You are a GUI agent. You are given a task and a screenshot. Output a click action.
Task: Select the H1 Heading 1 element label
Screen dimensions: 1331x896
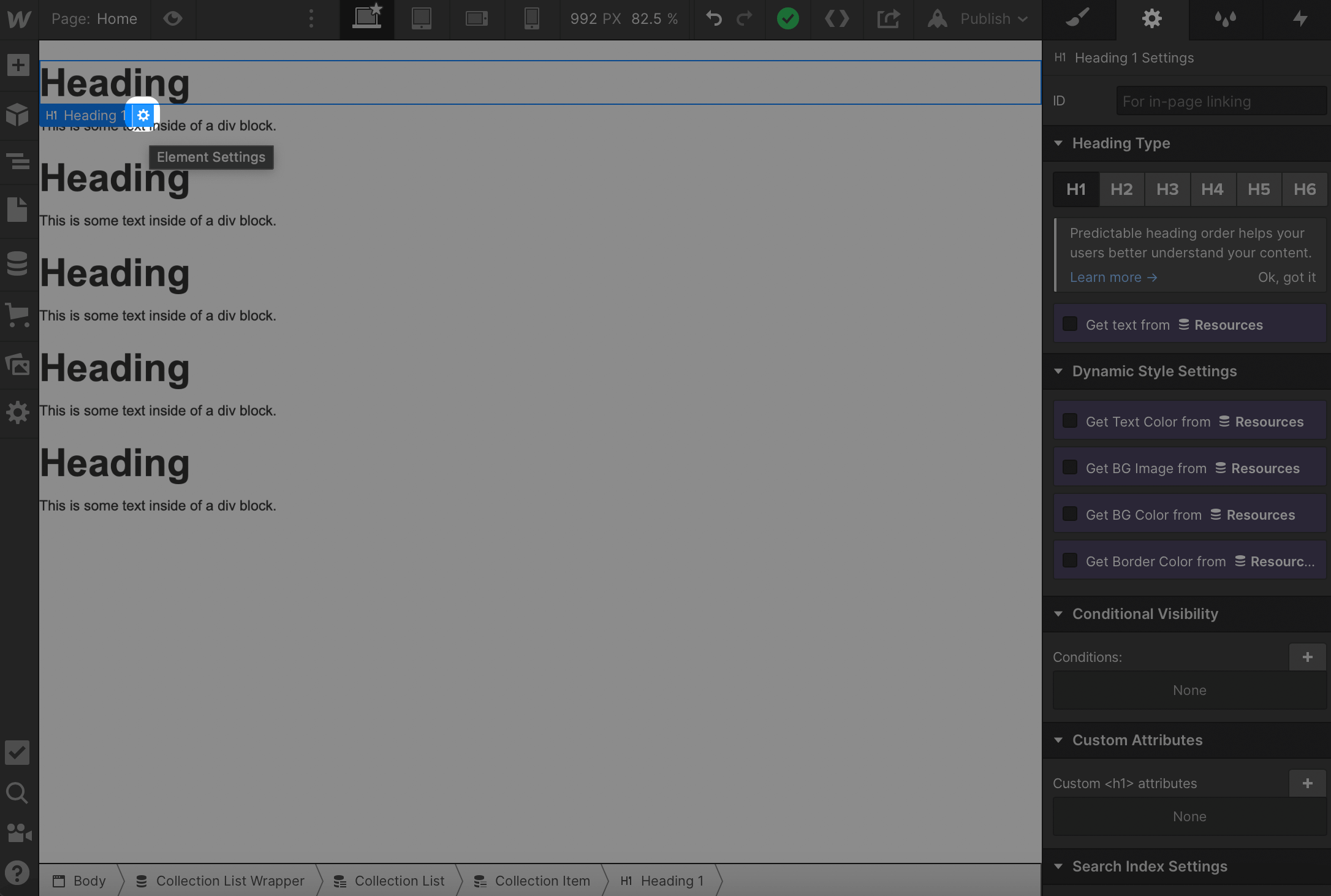click(x=85, y=115)
